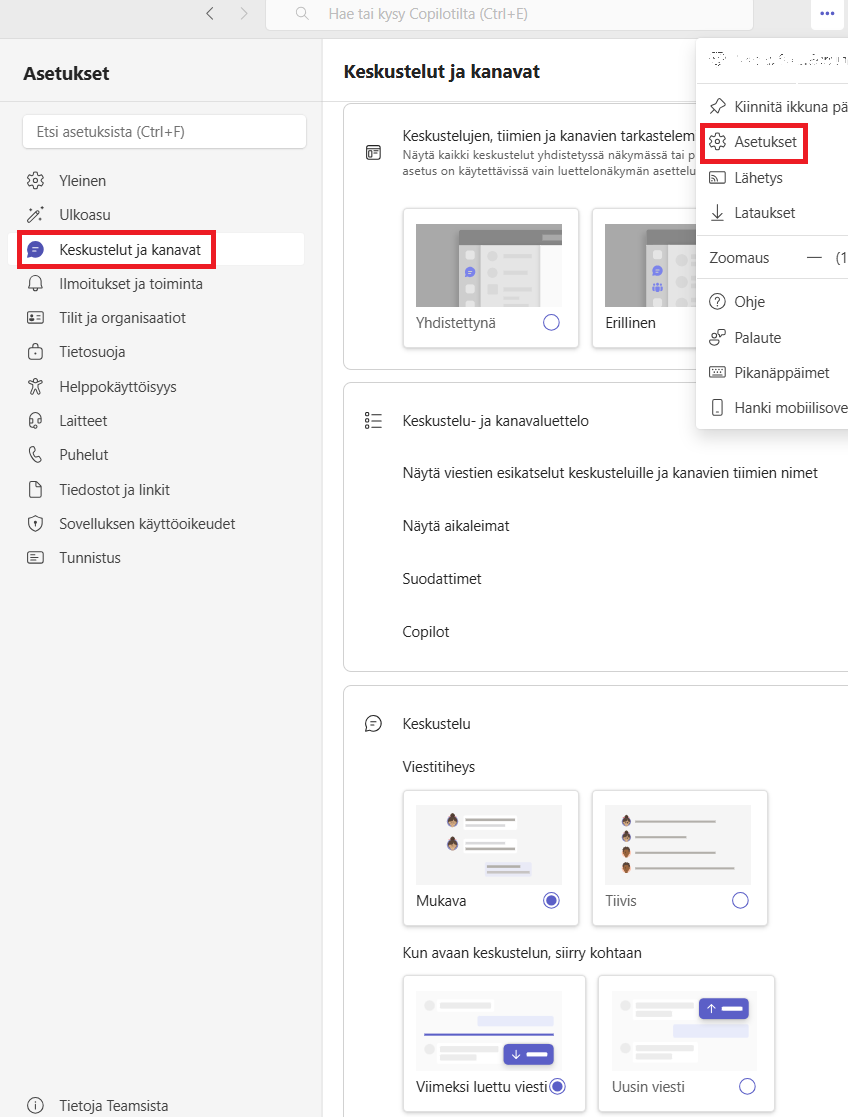848x1117 pixels.
Task: Open Tietosuoja lock icon
Action: pos(35,352)
